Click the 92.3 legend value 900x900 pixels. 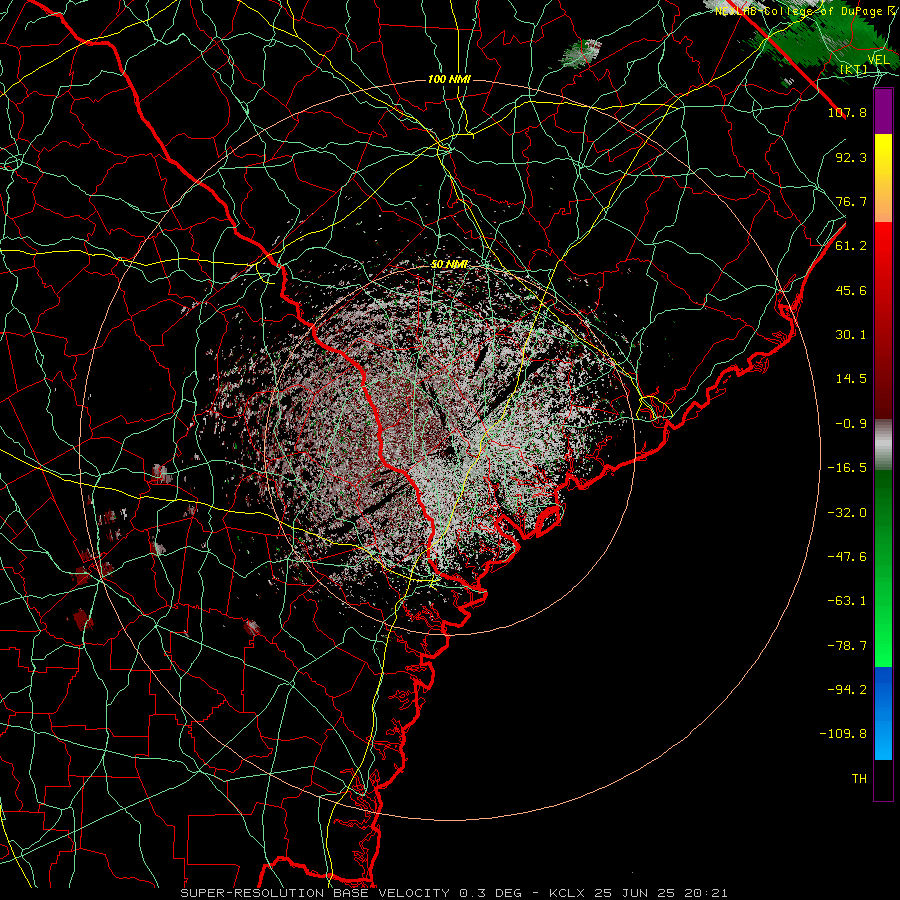pyautogui.click(x=851, y=157)
